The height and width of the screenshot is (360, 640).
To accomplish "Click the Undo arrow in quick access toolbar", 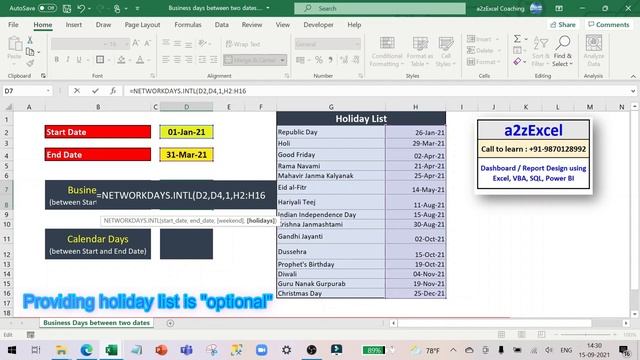I will pos(81,8).
